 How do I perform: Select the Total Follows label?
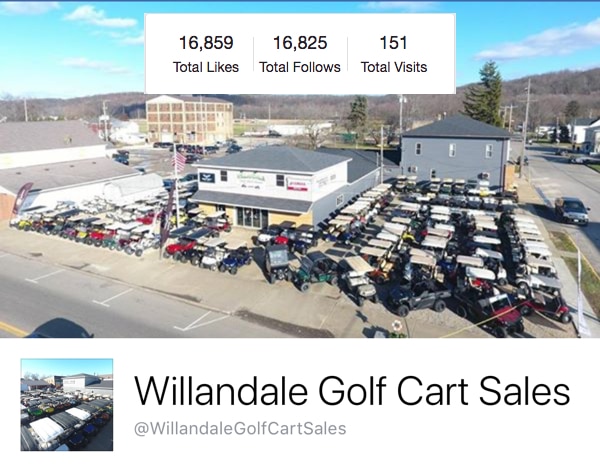300,67
